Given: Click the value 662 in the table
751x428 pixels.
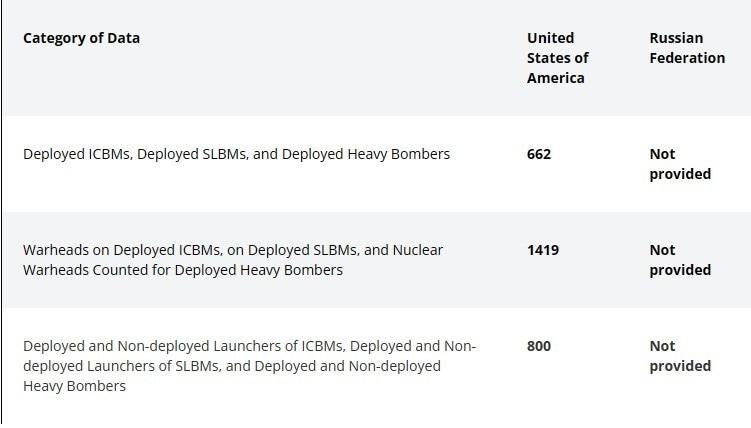Looking at the screenshot, I should point(539,154).
